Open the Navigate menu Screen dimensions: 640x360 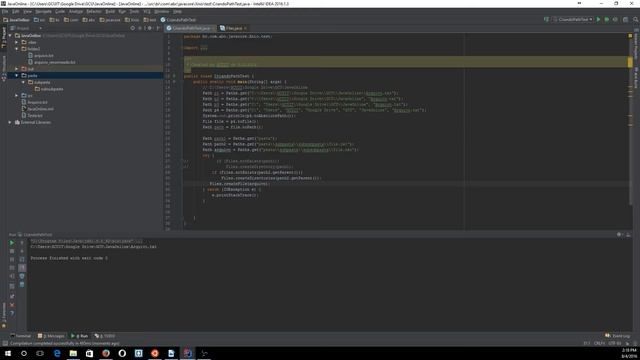[43, 11]
